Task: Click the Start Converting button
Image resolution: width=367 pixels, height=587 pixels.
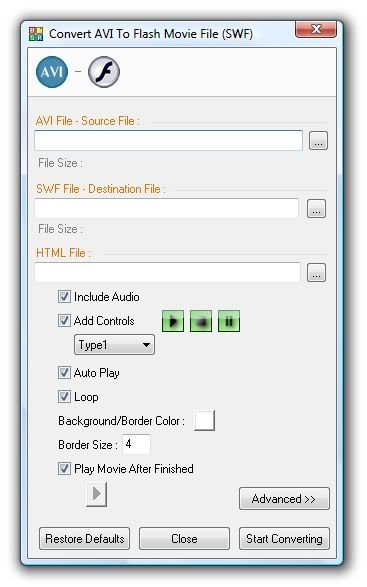Action: [x=284, y=539]
